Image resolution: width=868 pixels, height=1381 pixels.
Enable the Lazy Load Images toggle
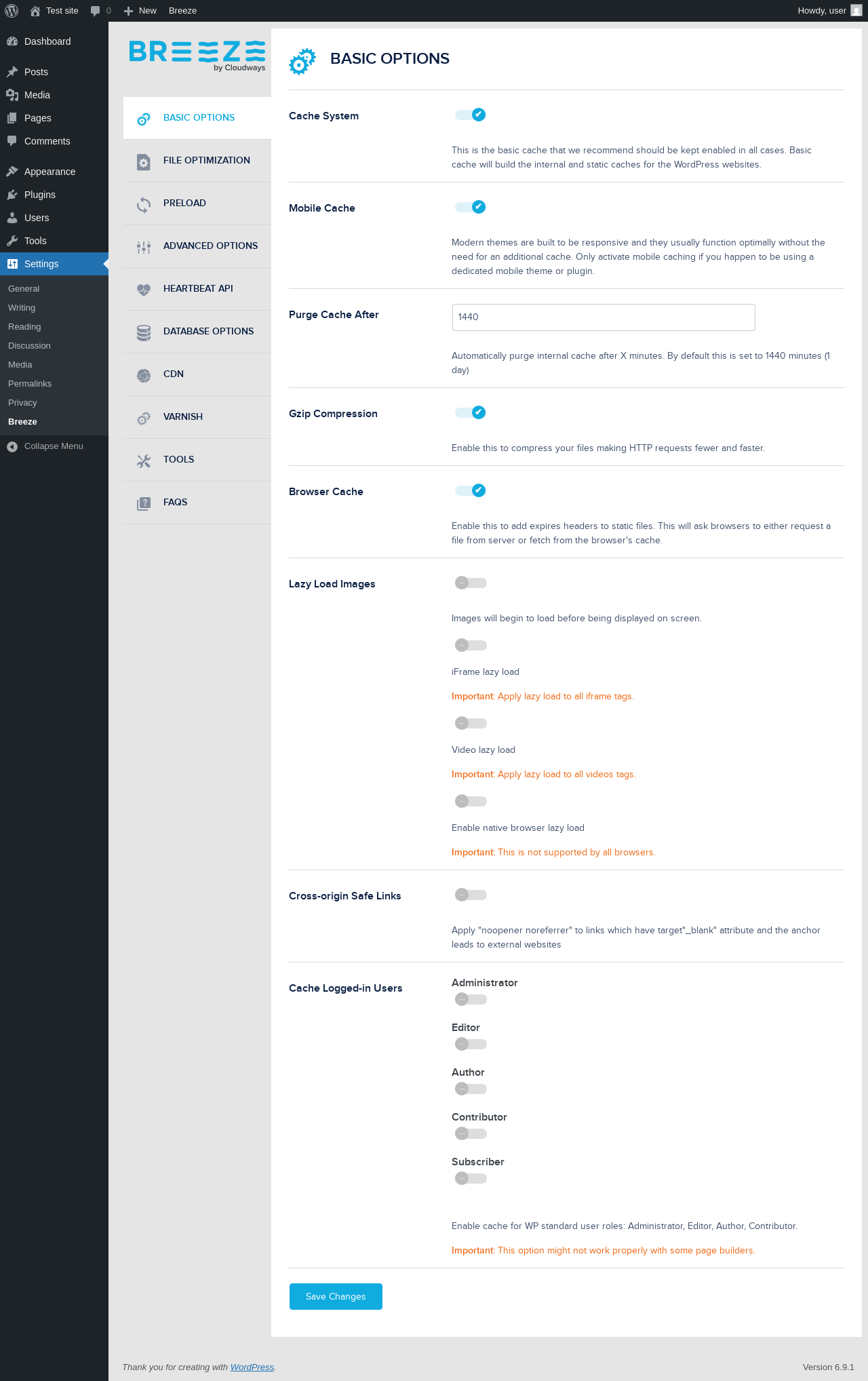(471, 583)
